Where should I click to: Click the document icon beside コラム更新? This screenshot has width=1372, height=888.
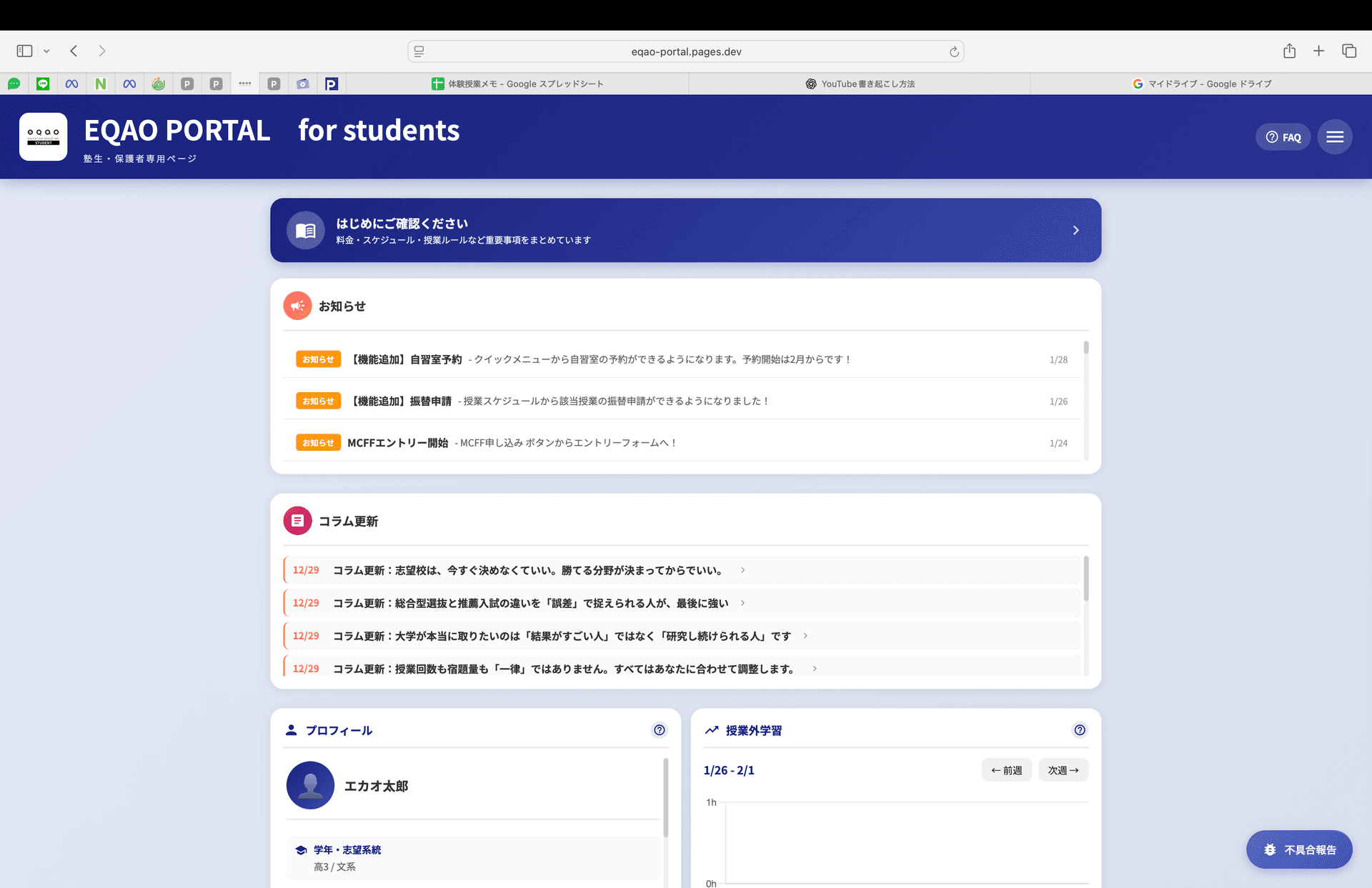click(x=298, y=521)
